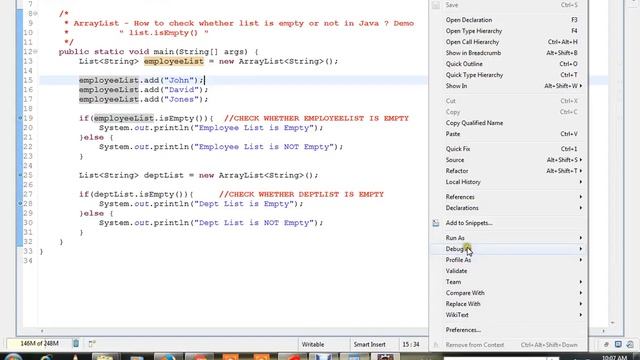Open the Replace With submenu
Screen dimensions: 640x360
tap(508, 304)
